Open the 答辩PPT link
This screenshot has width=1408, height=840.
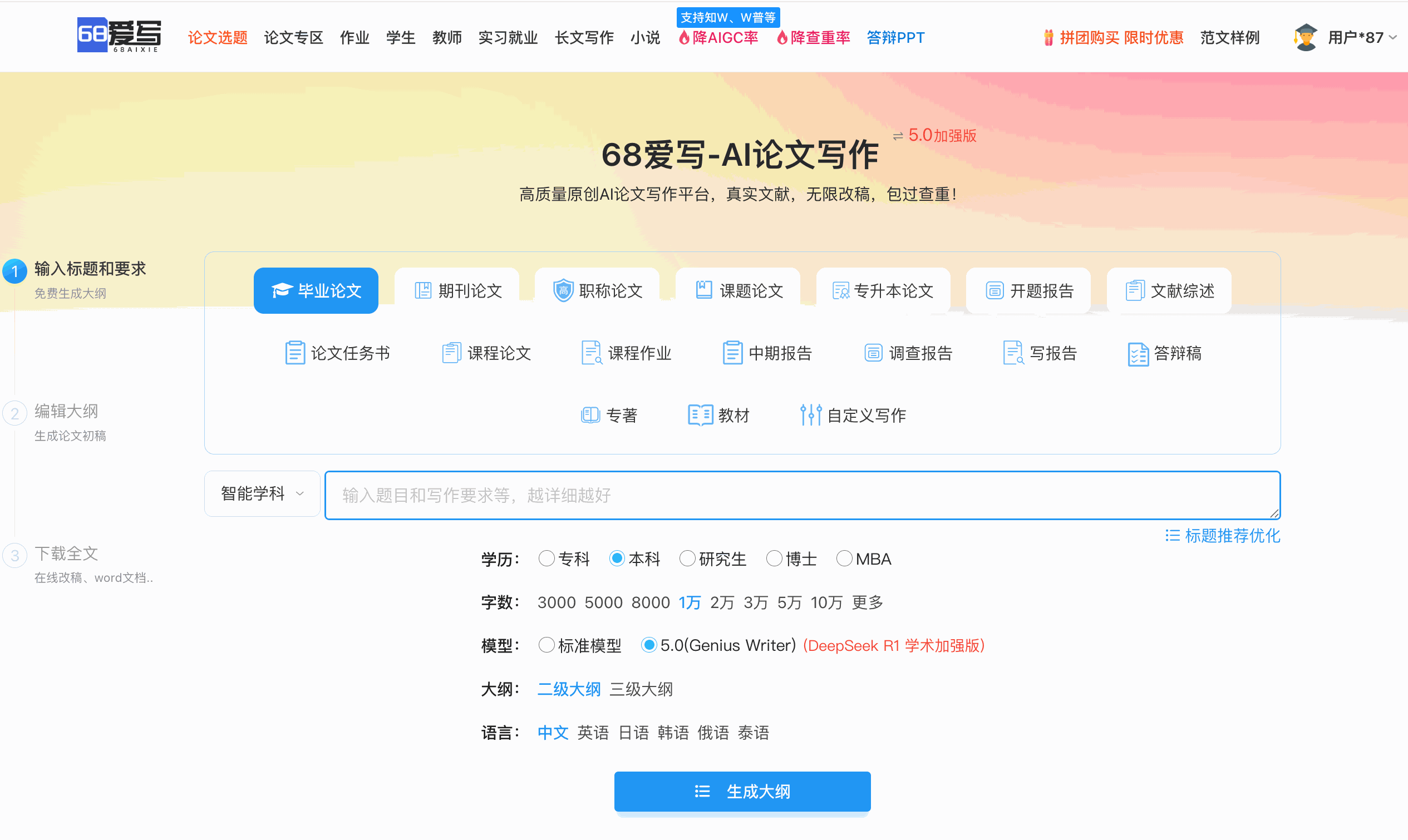895,38
